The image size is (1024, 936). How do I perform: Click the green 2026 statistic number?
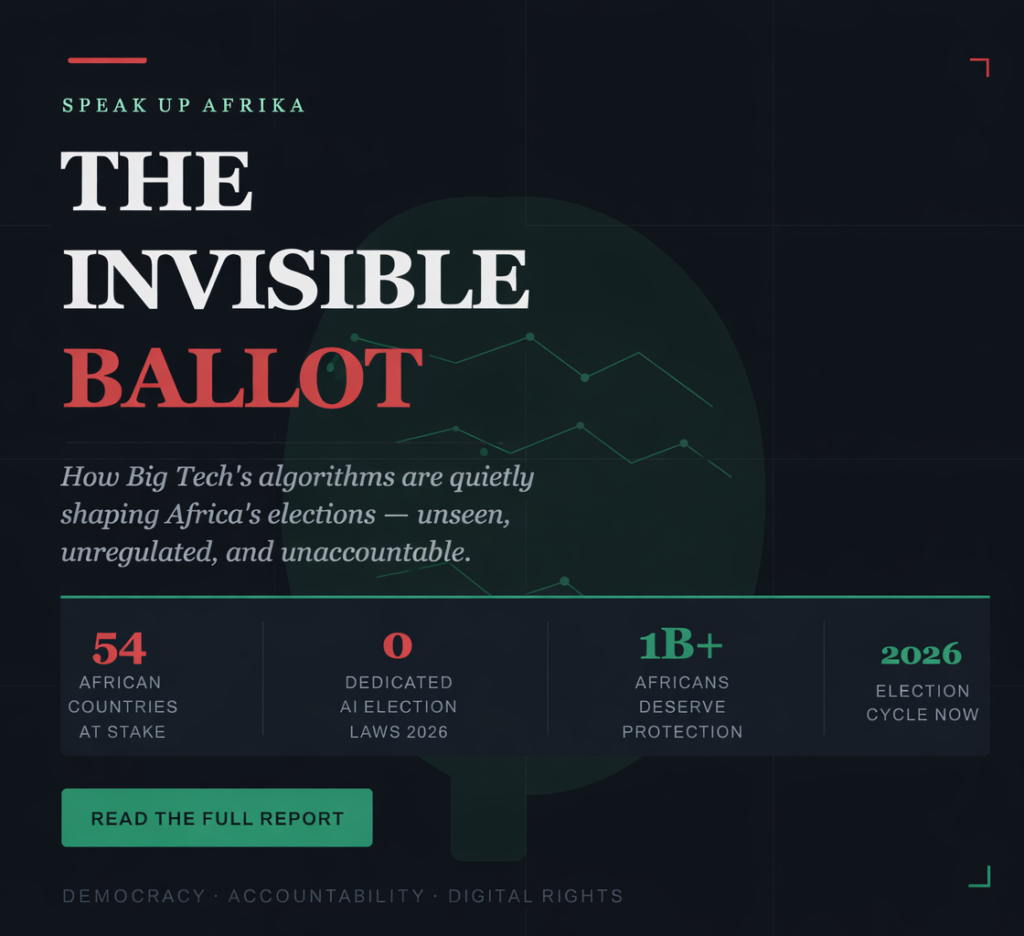921,654
